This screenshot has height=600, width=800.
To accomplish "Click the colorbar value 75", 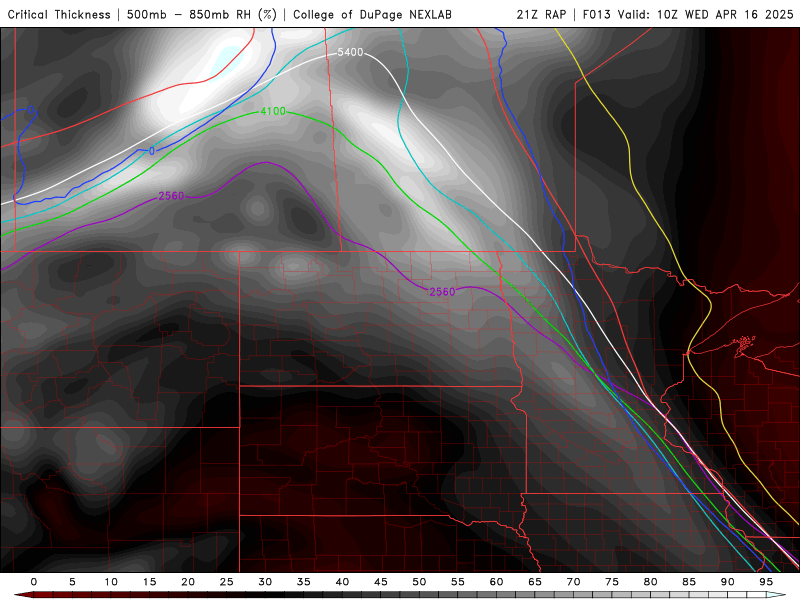I will point(612,582).
